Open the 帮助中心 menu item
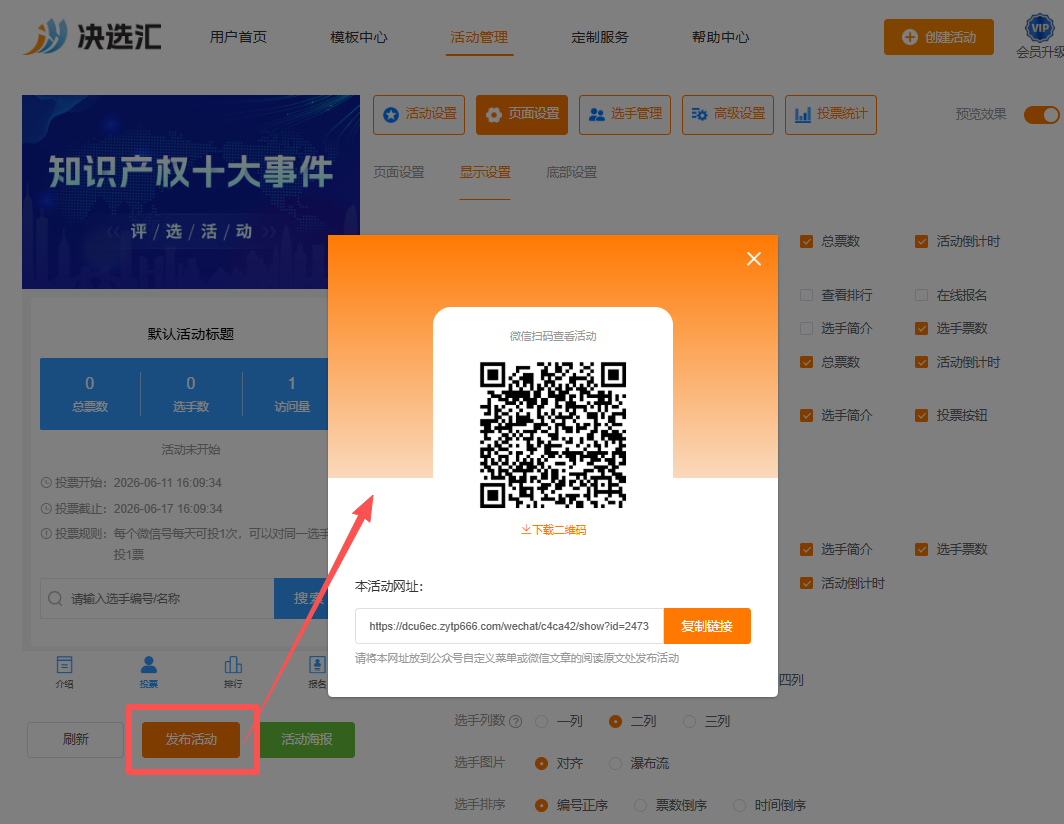Image resolution: width=1064 pixels, height=824 pixels. (x=721, y=37)
